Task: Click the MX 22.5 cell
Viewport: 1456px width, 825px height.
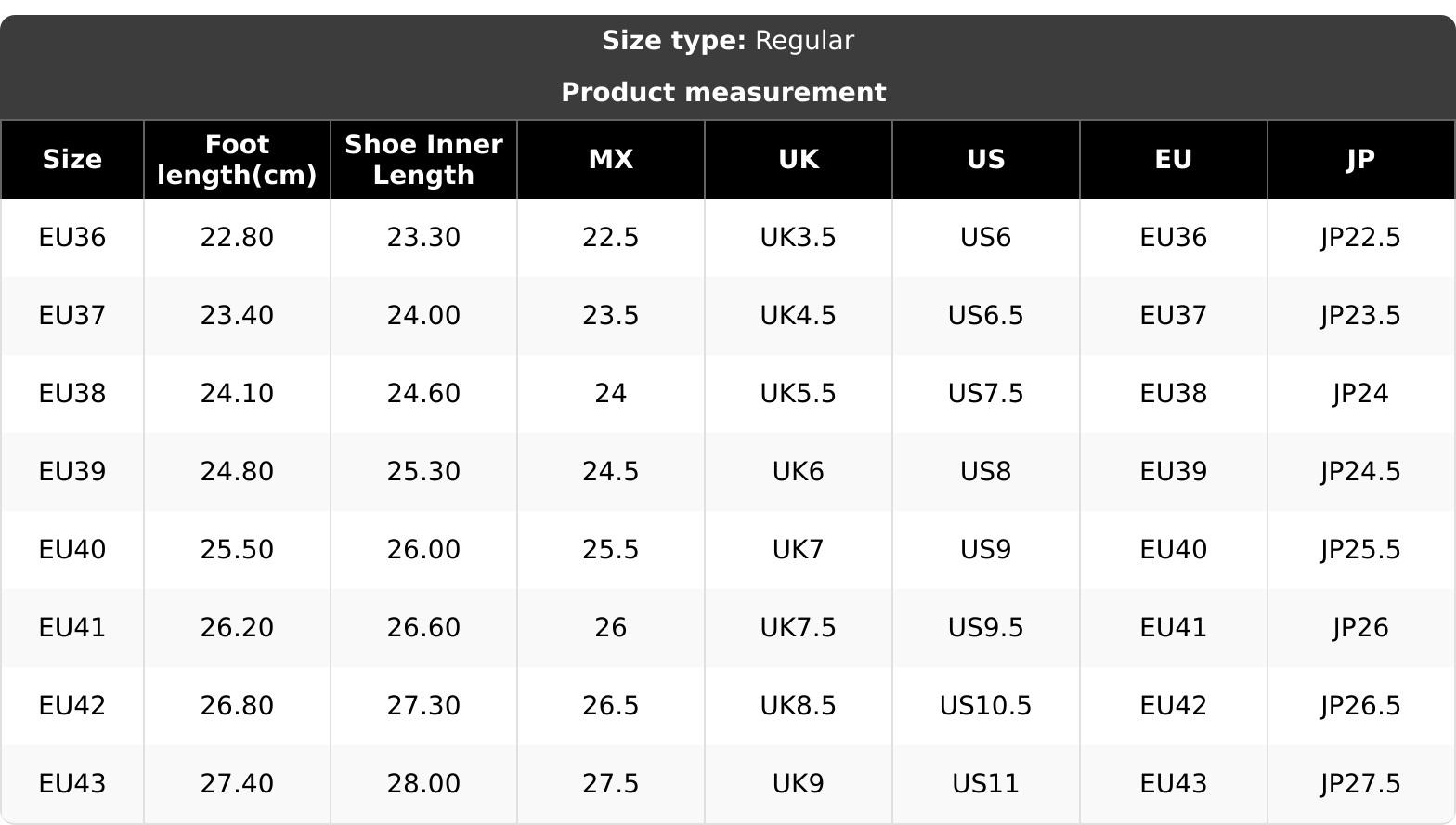Action: point(611,238)
